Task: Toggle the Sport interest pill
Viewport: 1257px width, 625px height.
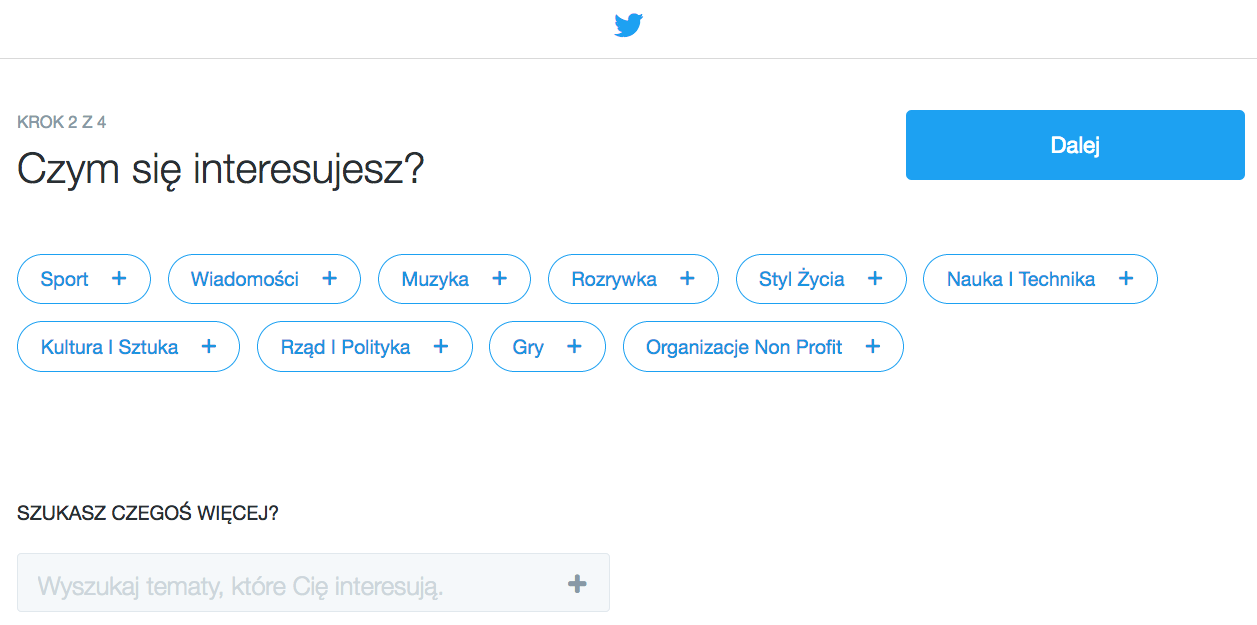Action: (84, 279)
